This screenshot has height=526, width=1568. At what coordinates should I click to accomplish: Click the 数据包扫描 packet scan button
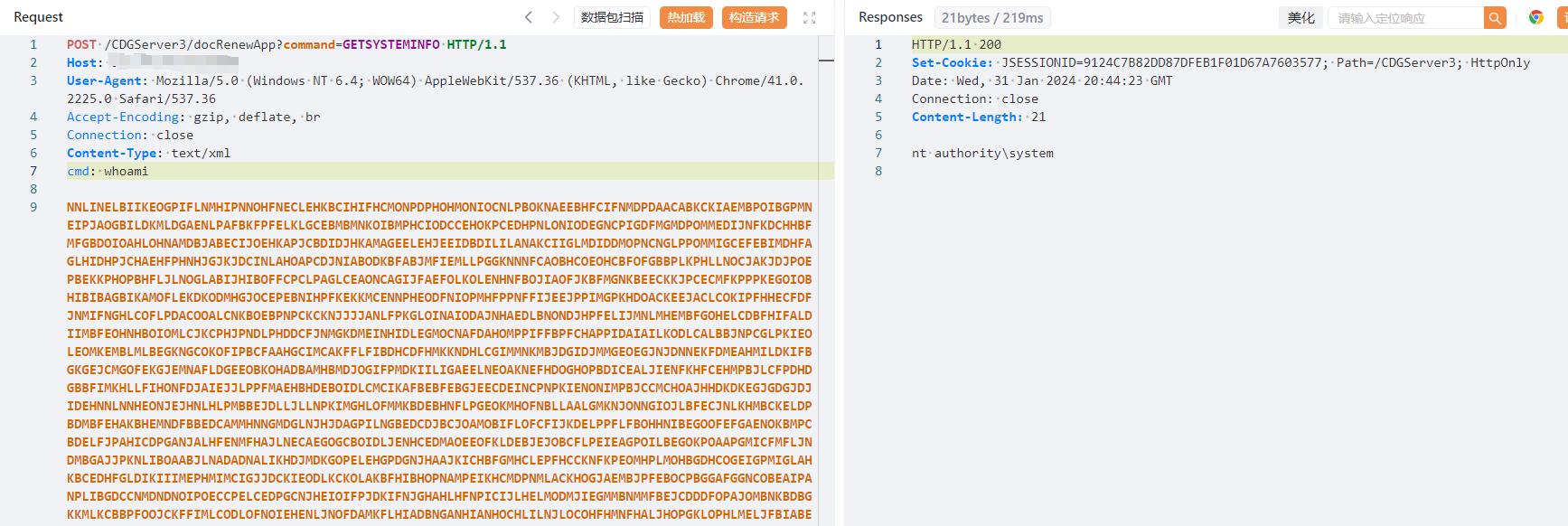[612, 17]
